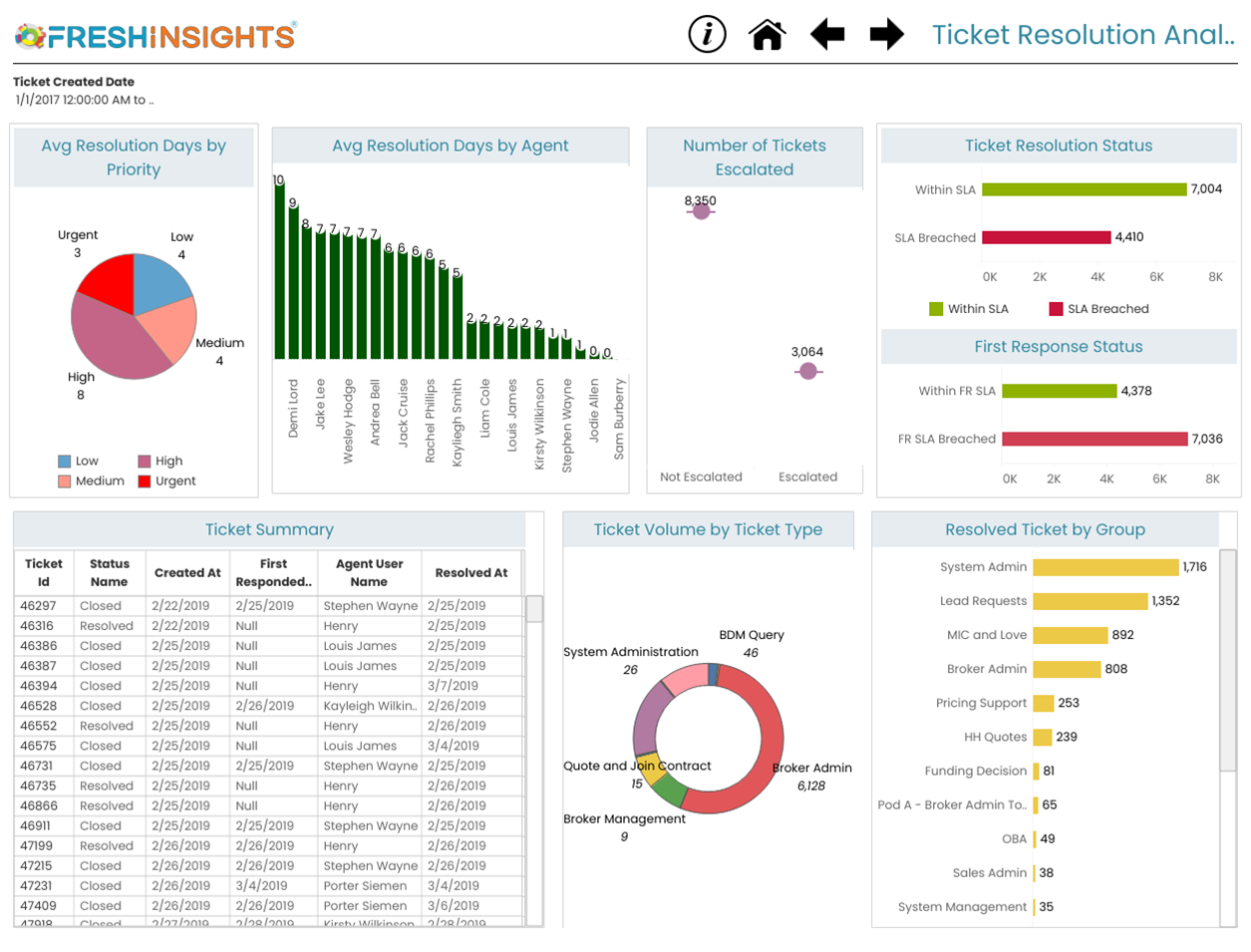Click the Ticket Summary table scrollbar

pos(534,609)
